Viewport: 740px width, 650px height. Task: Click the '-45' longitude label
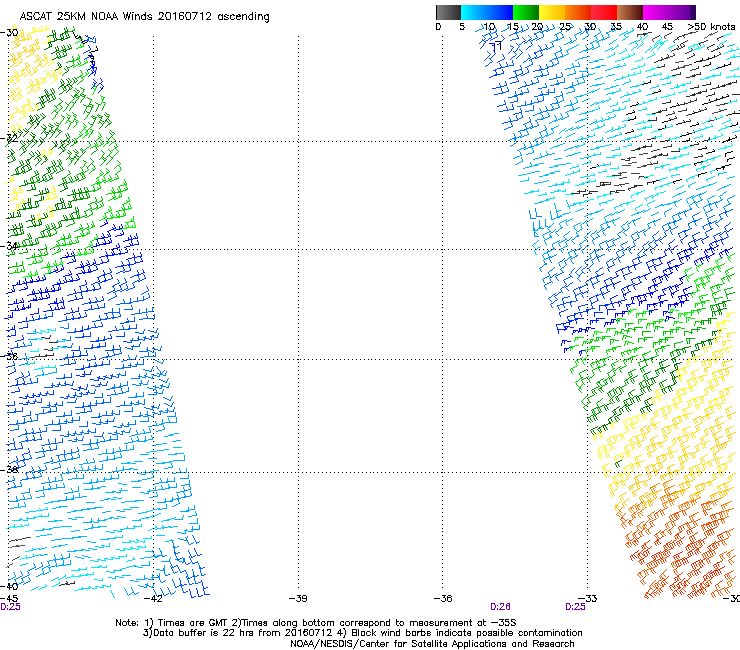[x=9, y=598]
